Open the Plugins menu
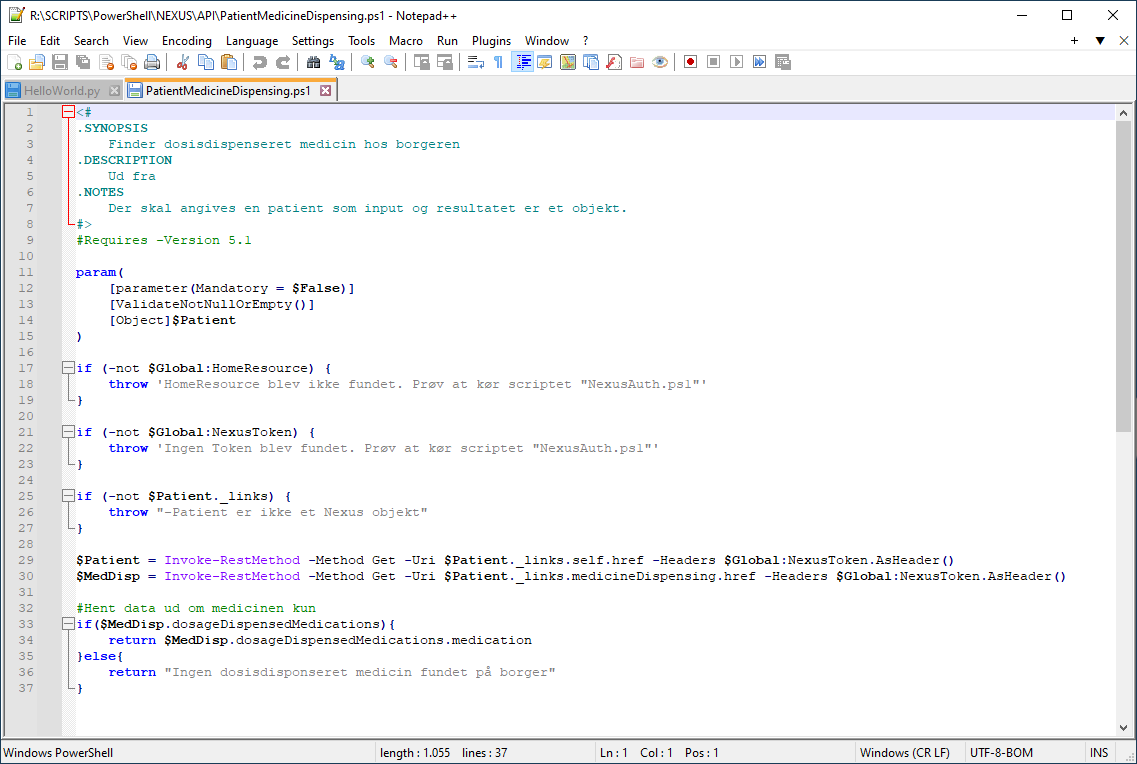The image size is (1137, 764). pos(491,41)
